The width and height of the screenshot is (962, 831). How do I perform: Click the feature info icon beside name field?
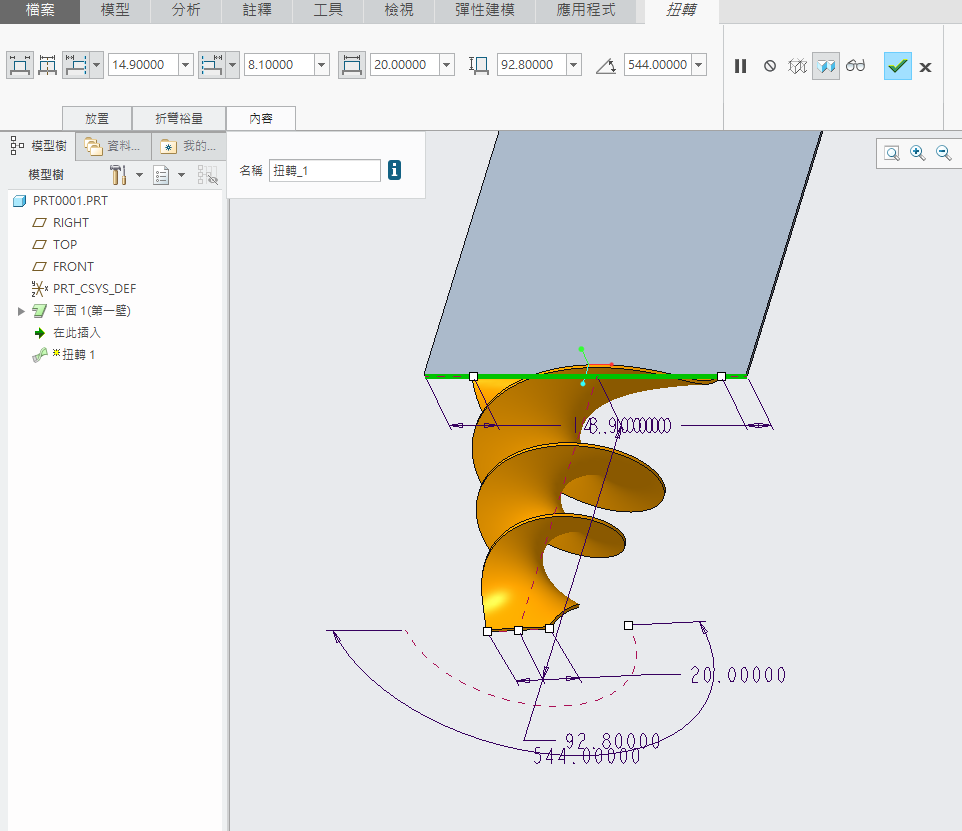click(x=394, y=171)
